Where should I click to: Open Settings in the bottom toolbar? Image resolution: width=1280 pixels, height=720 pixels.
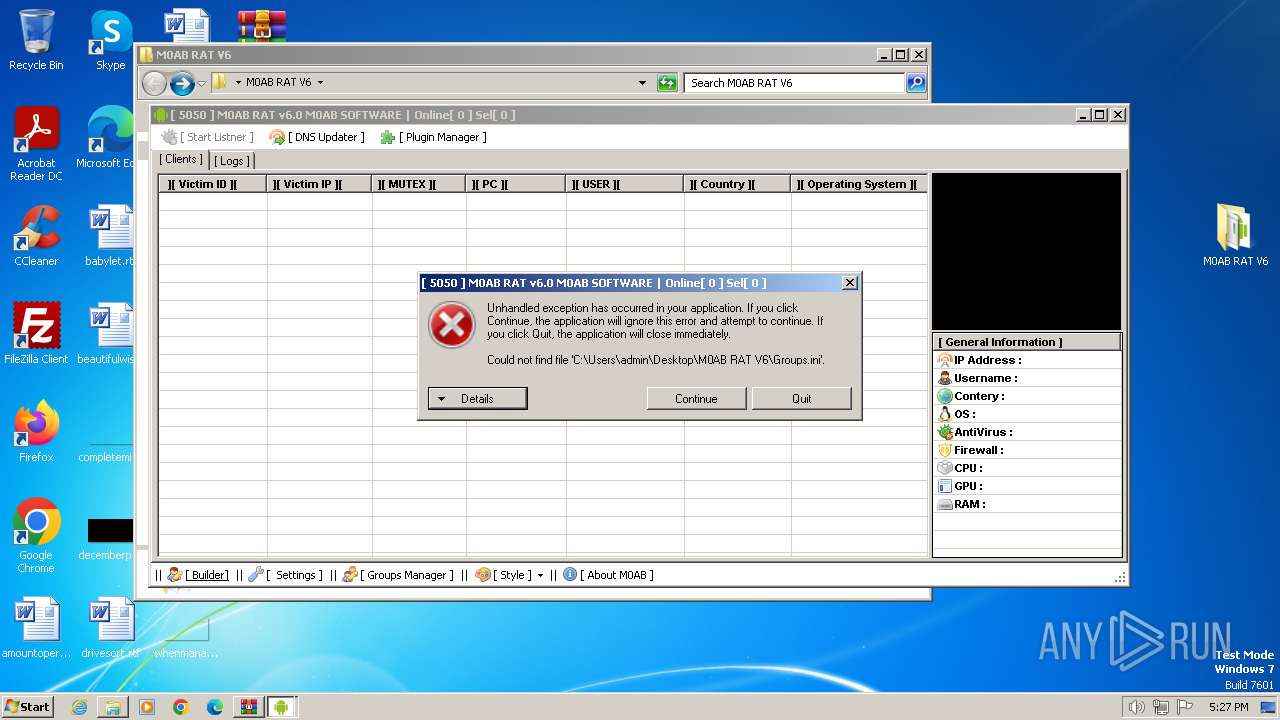pyautogui.click(x=286, y=575)
